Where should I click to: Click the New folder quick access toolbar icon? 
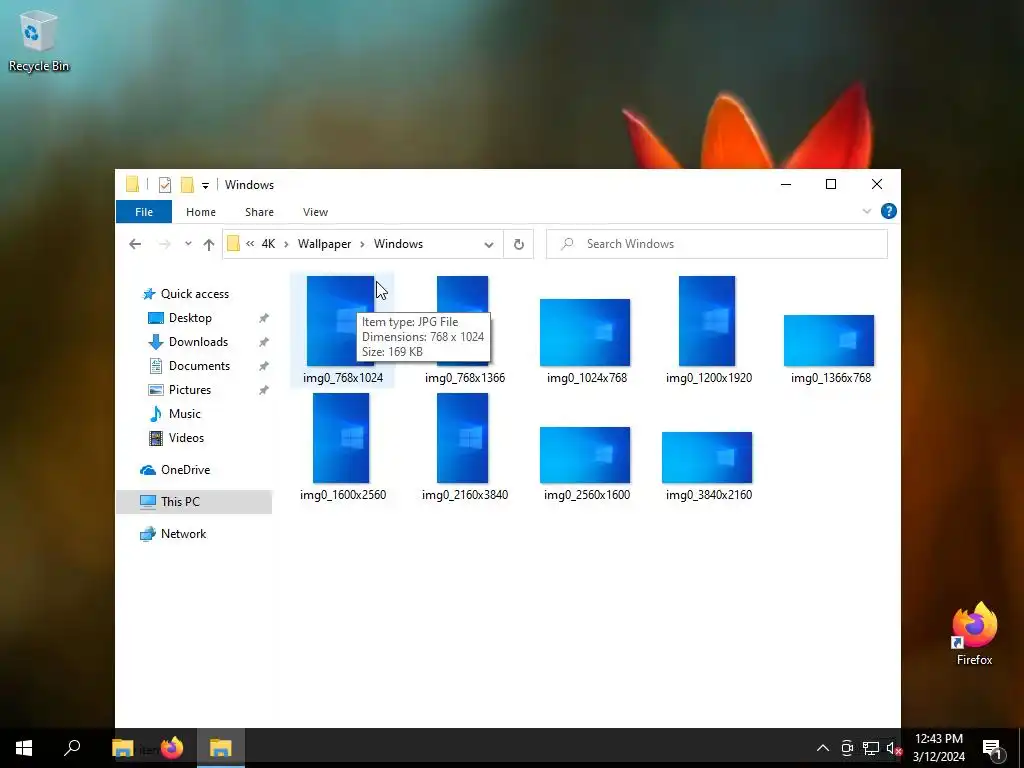187,185
